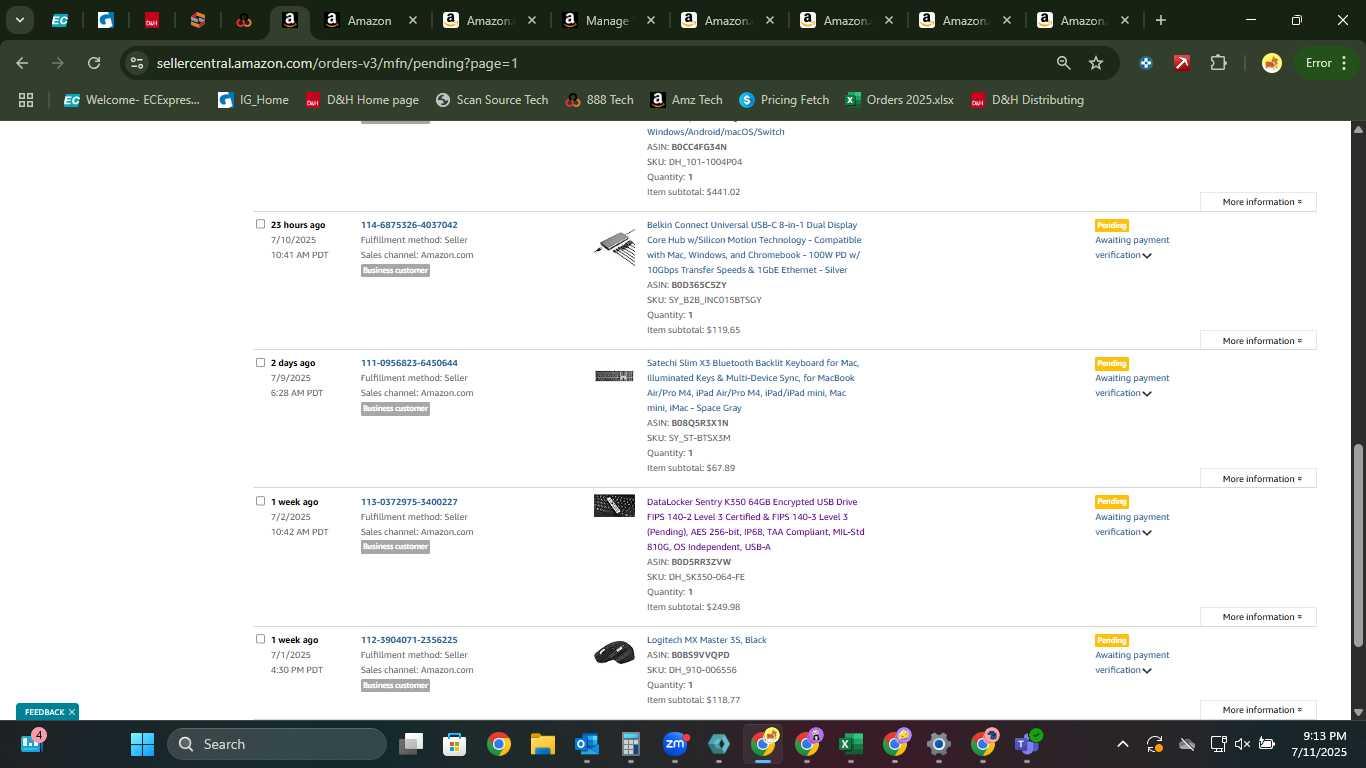Open order 113-0372975-3400227 link
Image resolution: width=1366 pixels, height=768 pixels.
pos(409,502)
